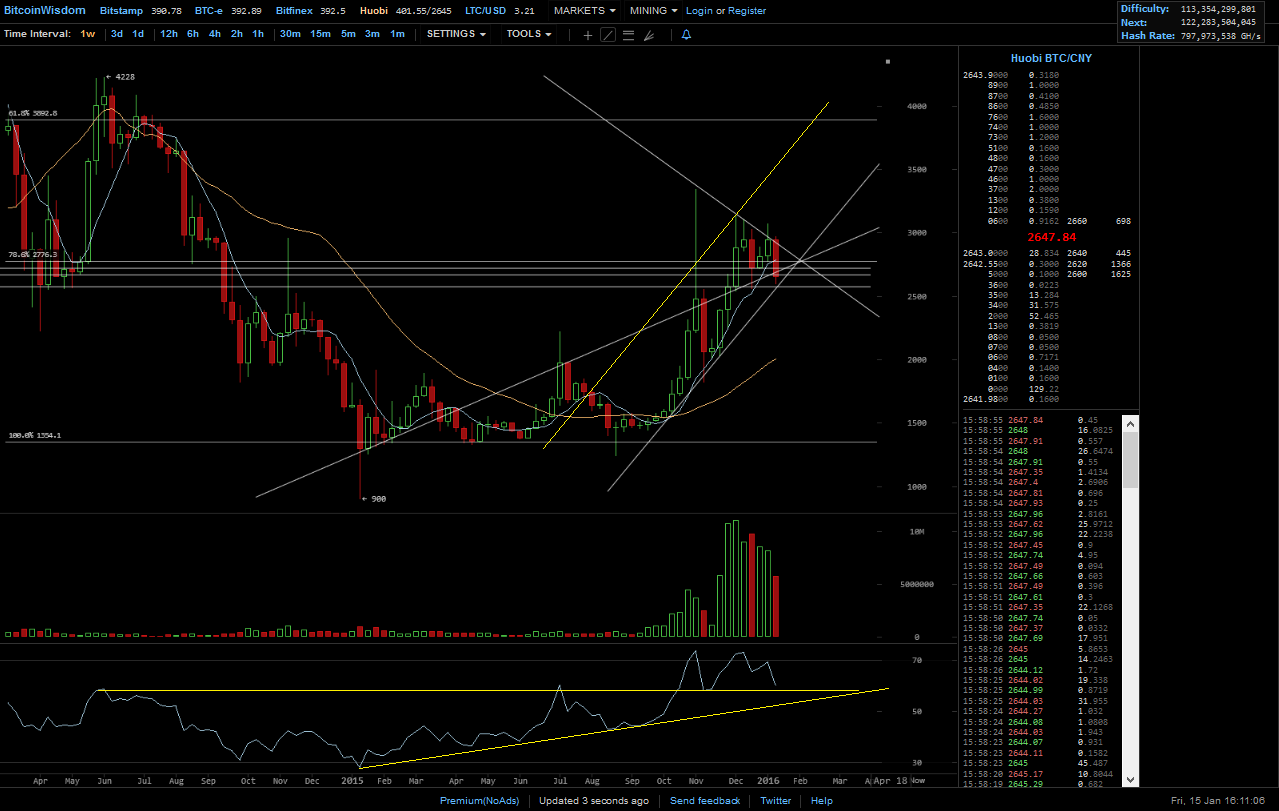The width and height of the screenshot is (1279, 811).
Task: Switch time interval to 15m
Action: pyautogui.click(x=320, y=34)
